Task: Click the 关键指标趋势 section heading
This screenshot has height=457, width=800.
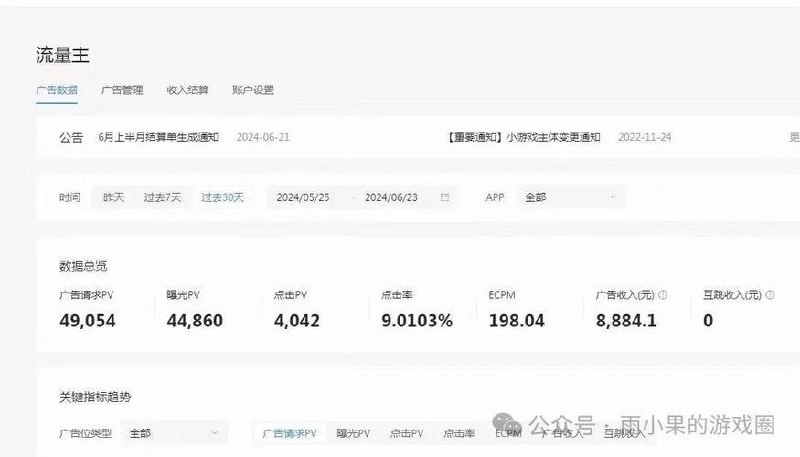Action: 95,397
